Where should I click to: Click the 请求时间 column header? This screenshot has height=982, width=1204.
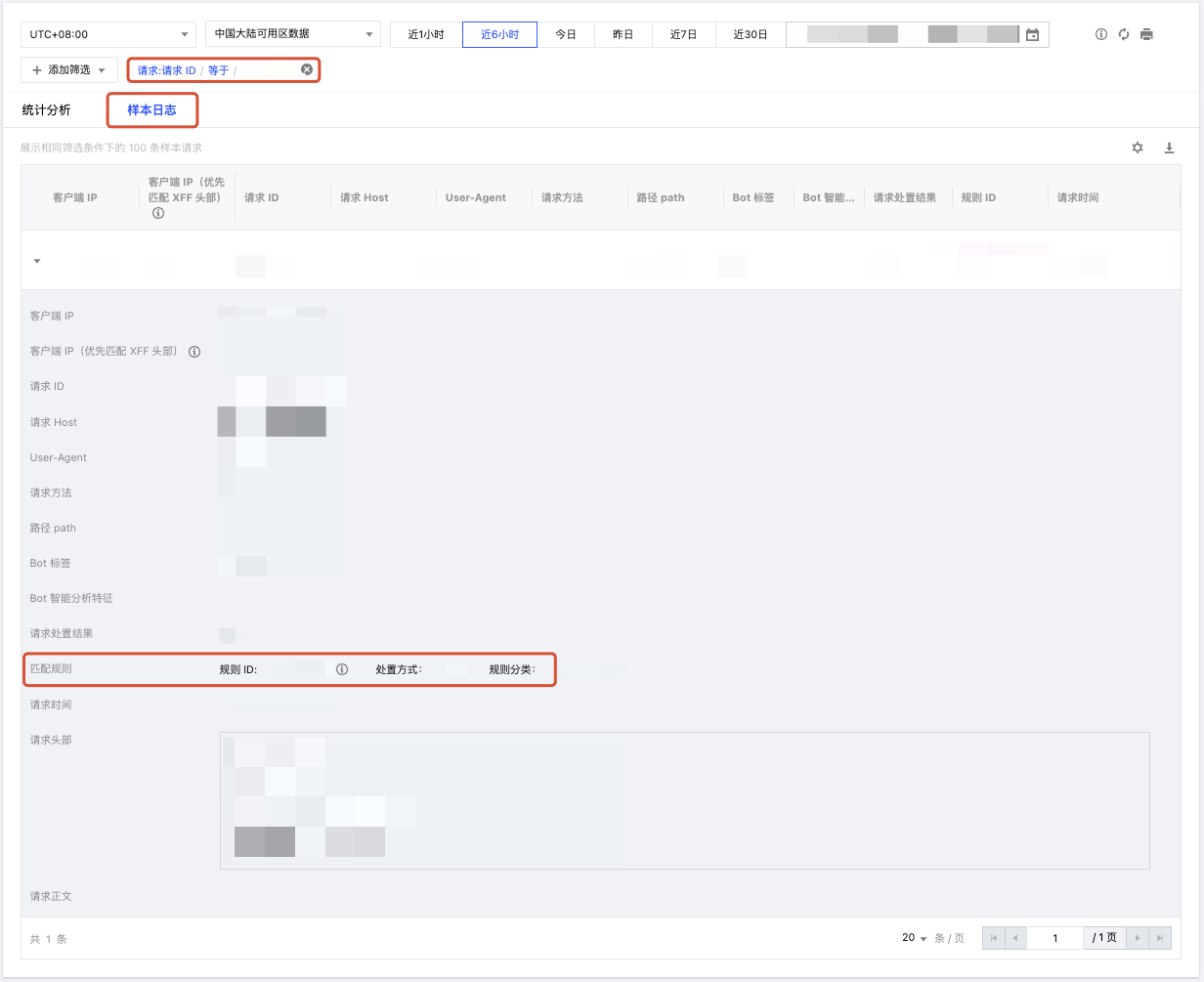click(1078, 197)
